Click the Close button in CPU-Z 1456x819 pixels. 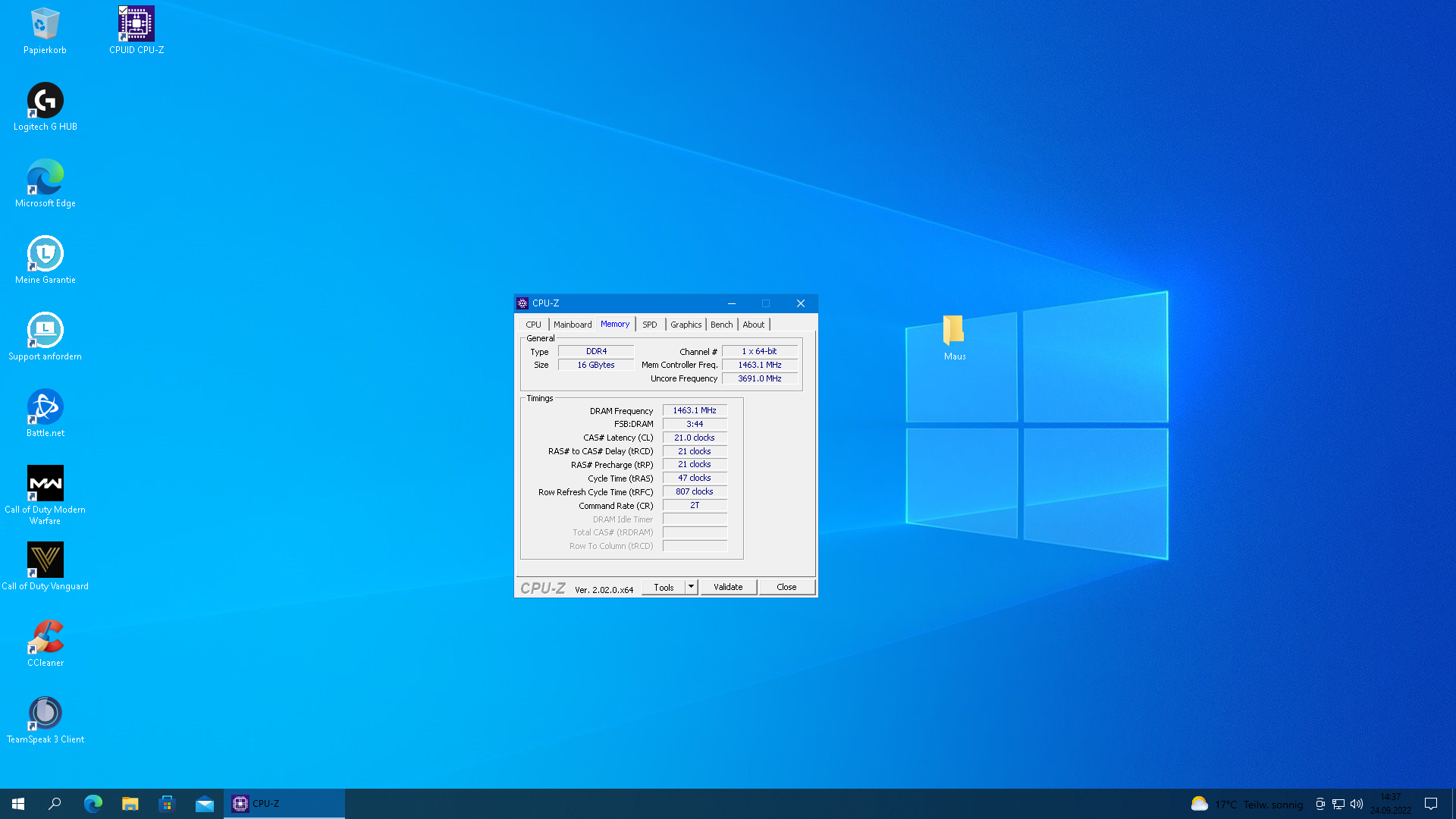786,587
